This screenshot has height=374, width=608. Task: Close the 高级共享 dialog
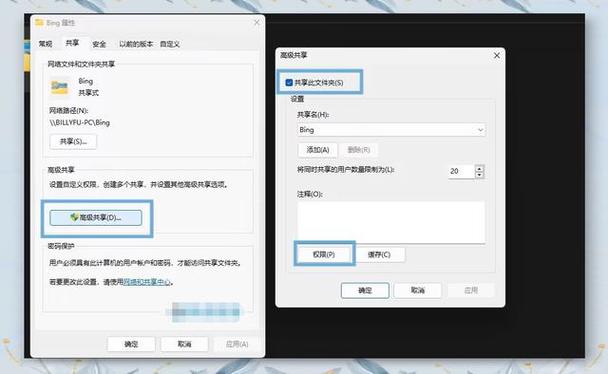tap(497, 55)
